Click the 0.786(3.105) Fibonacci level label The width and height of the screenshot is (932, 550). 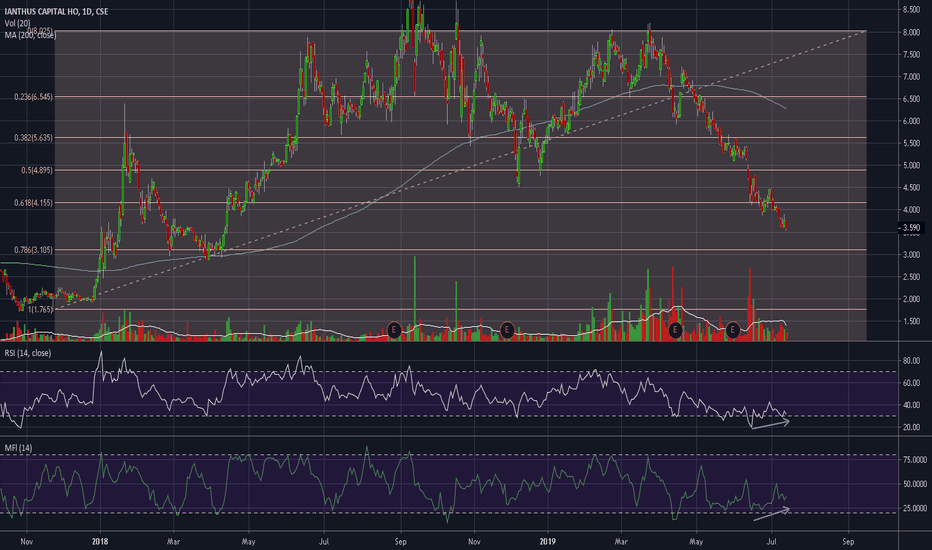click(x=33, y=250)
